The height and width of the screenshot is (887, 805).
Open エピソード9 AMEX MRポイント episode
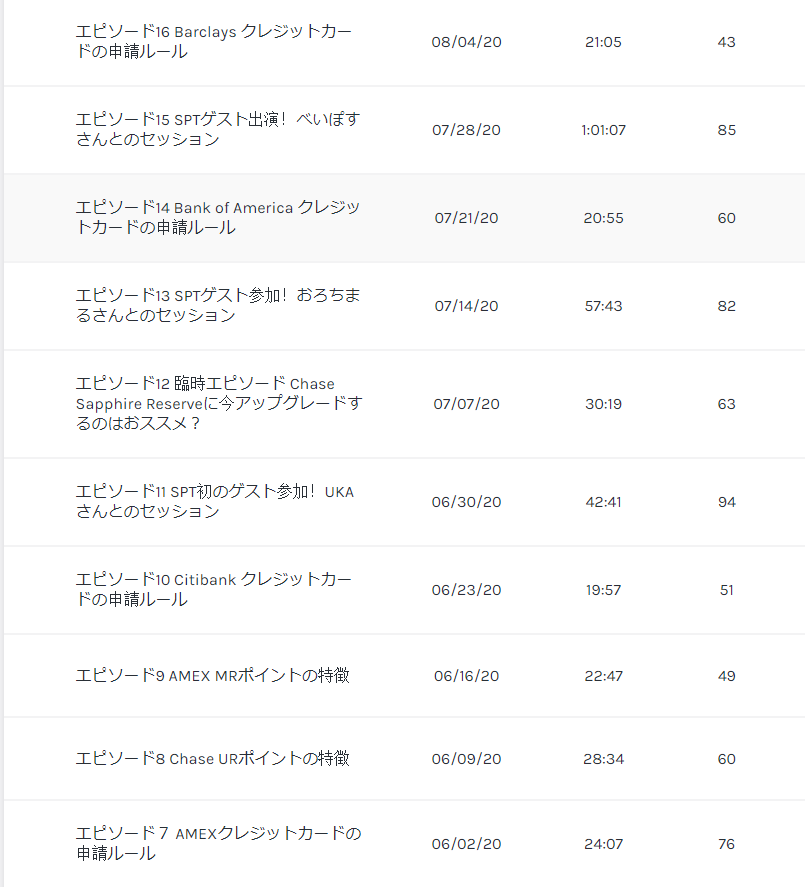(213, 675)
